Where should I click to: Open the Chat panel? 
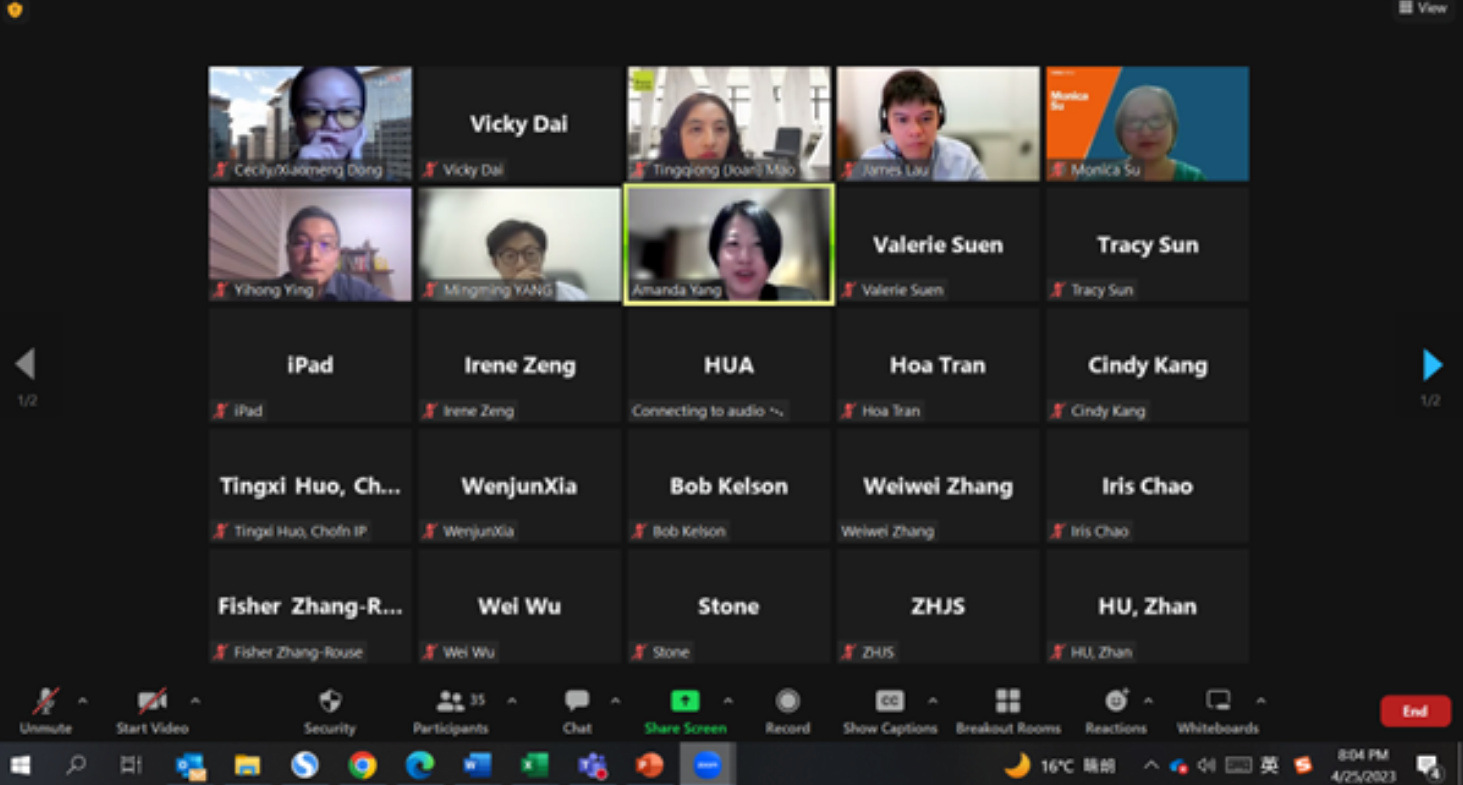point(577,702)
